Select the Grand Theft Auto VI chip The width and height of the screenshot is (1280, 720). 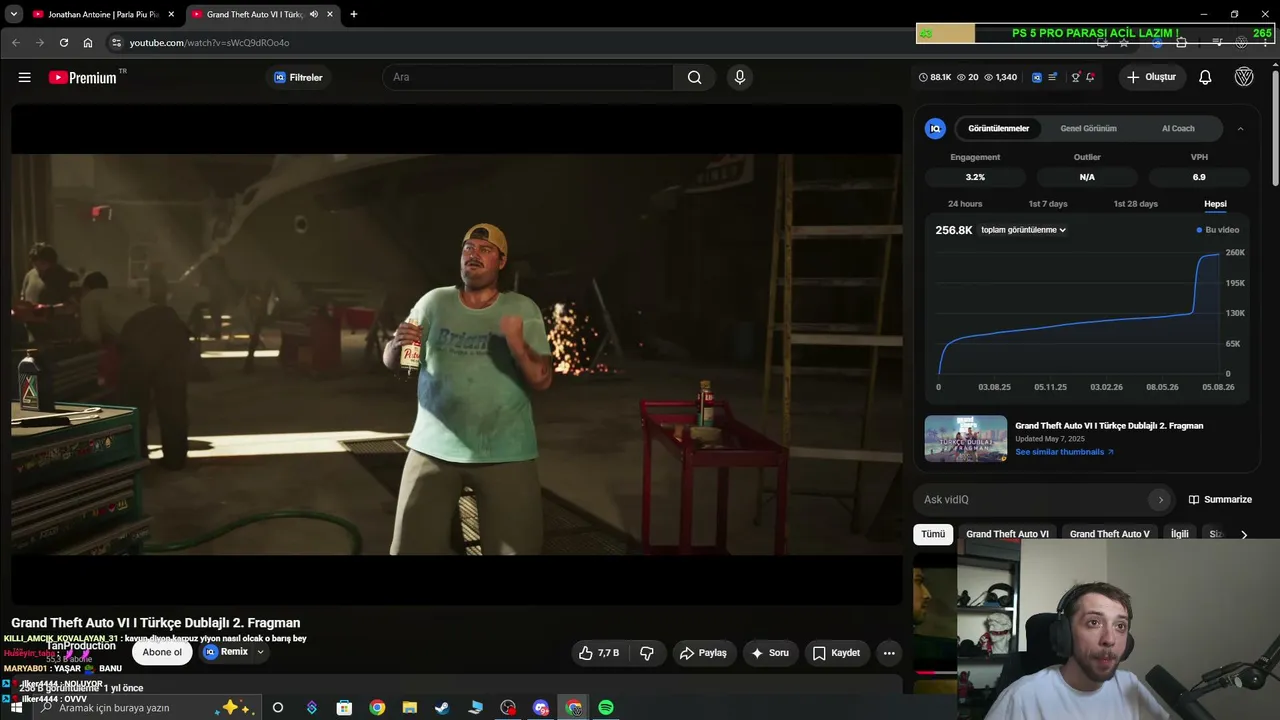point(1007,534)
